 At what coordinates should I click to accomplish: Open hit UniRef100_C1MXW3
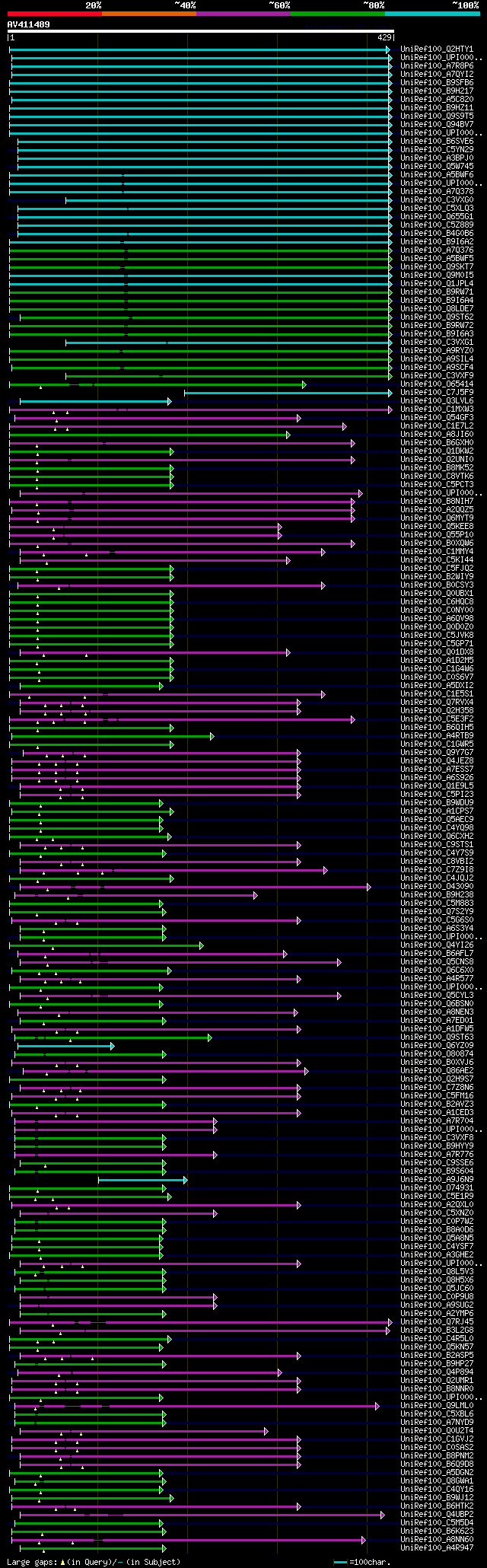coord(437,410)
